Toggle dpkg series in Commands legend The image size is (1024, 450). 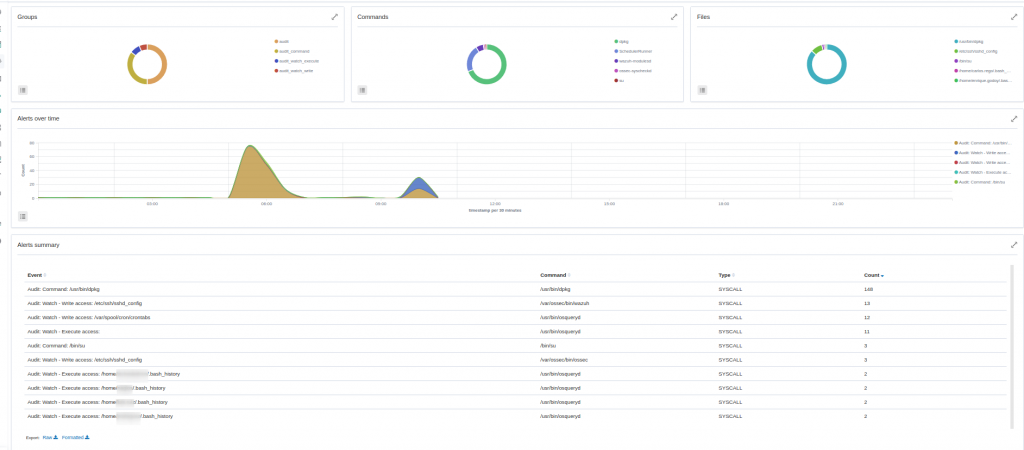[623, 41]
